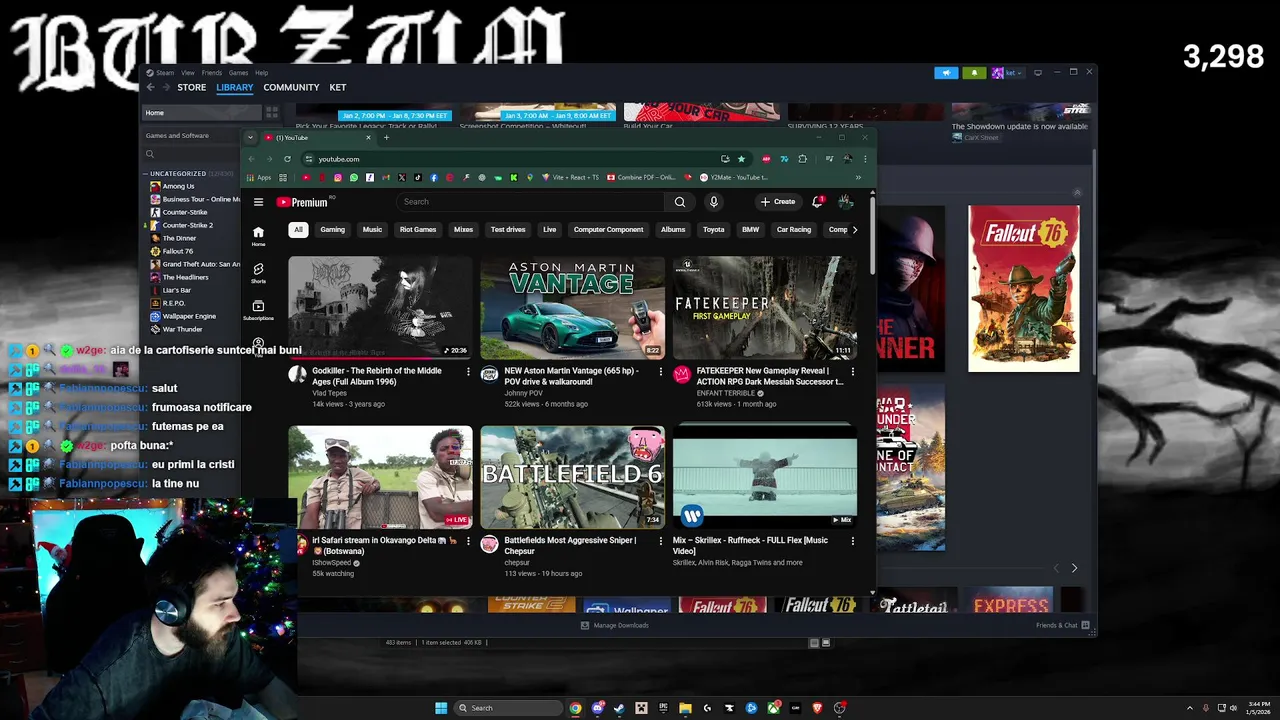The image size is (1280, 720).
Task: Open the Instagram bookmark icon
Action: (337, 178)
